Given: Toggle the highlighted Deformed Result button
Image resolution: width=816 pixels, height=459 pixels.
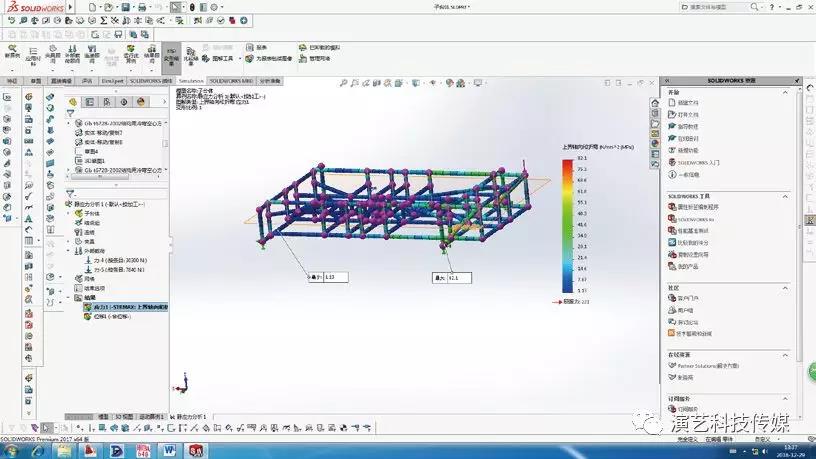Looking at the screenshot, I should 171,58.
